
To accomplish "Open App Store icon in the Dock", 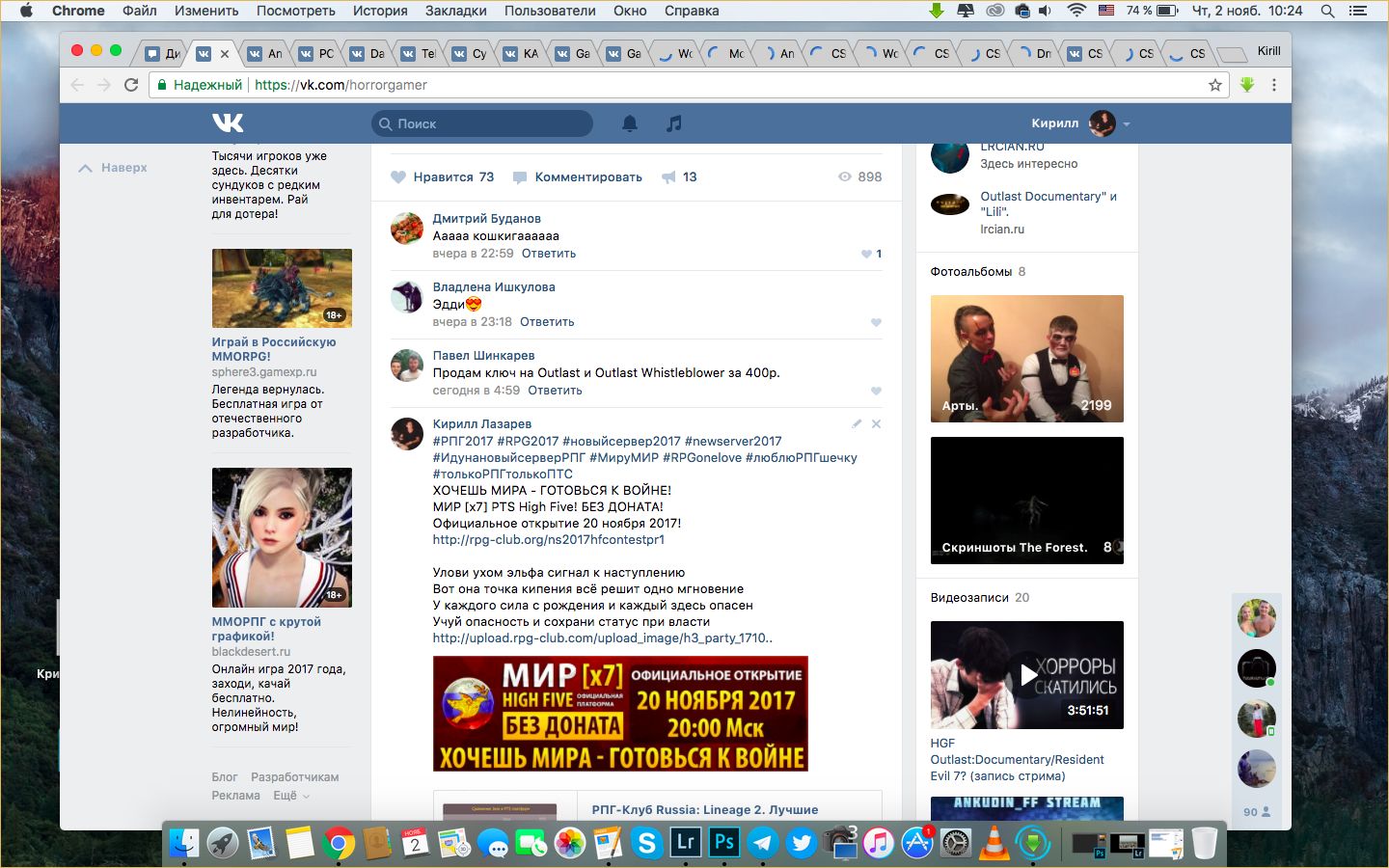I will (x=917, y=842).
